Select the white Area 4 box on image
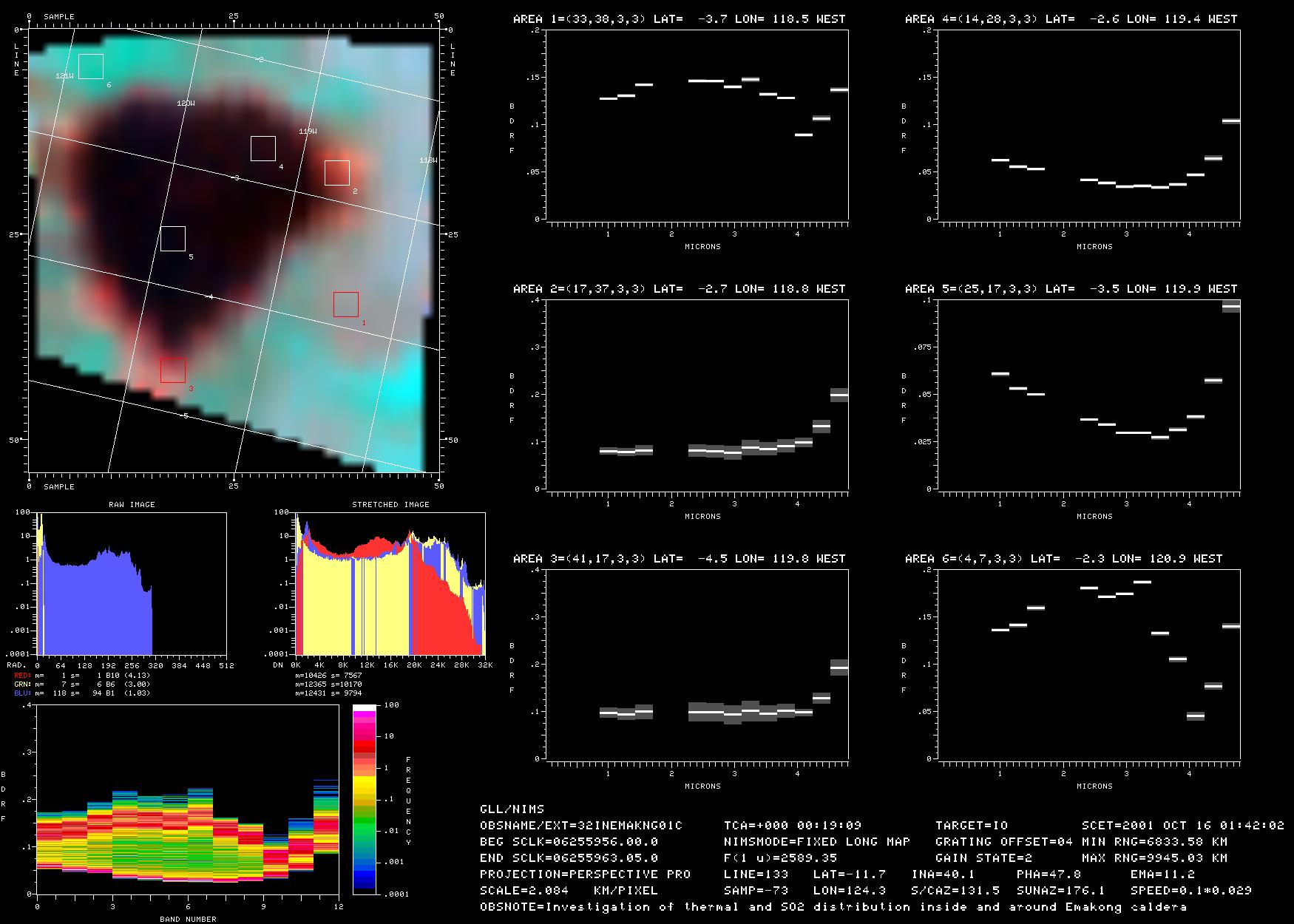This screenshot has width=1294, height=924. pos(262,149)
